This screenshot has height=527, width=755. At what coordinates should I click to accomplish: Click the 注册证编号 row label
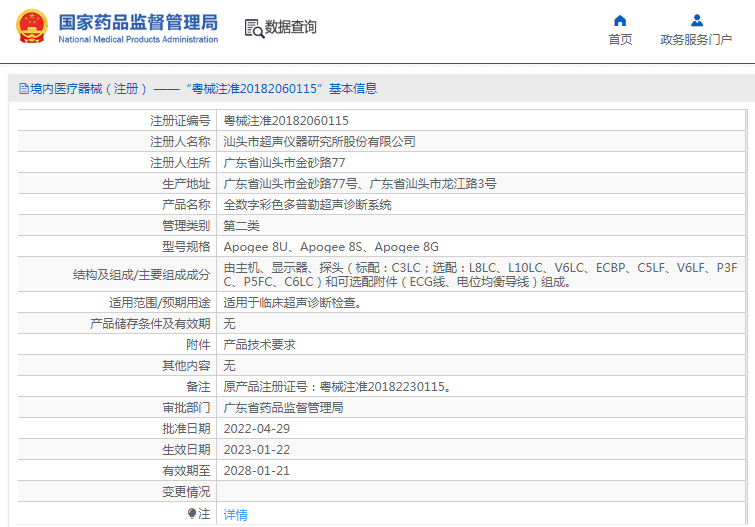click(x=180, y=120)
